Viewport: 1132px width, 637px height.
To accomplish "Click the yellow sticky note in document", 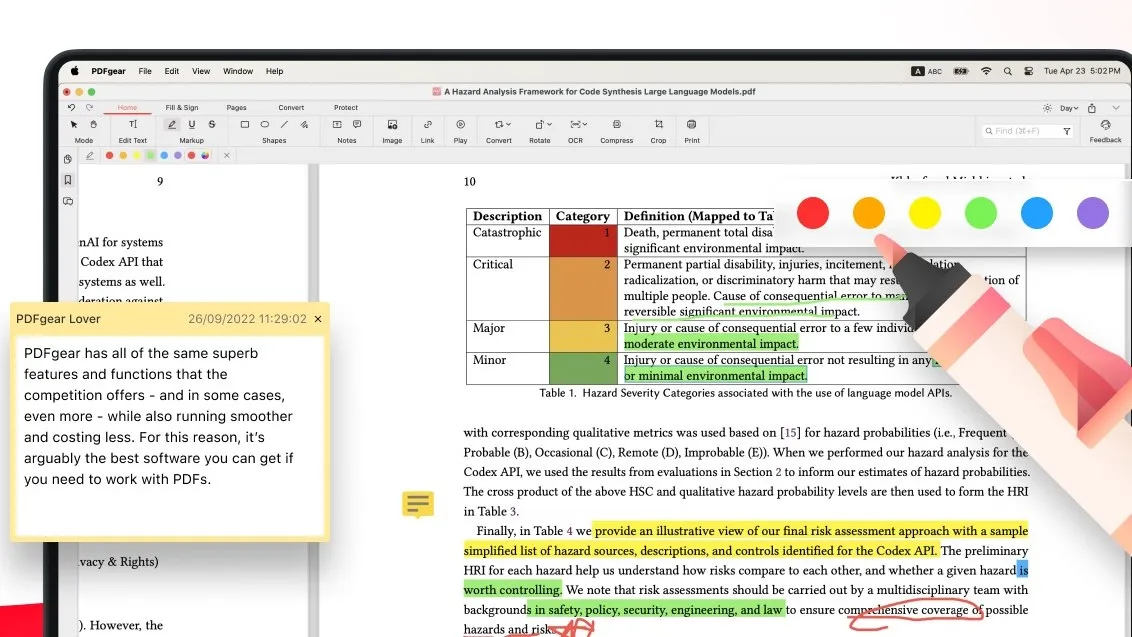I will pyautogui.click(x=418, y=504).
